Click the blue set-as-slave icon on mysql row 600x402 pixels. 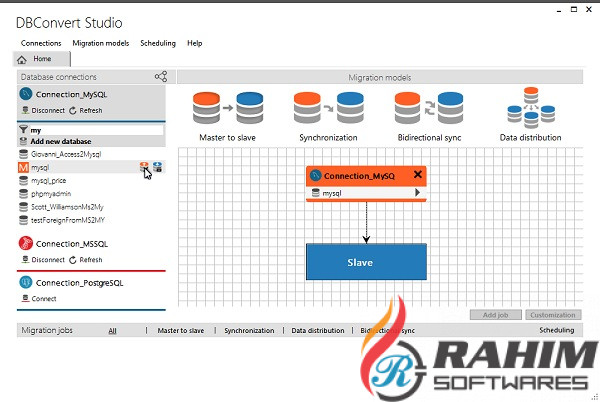pos(158,167)
